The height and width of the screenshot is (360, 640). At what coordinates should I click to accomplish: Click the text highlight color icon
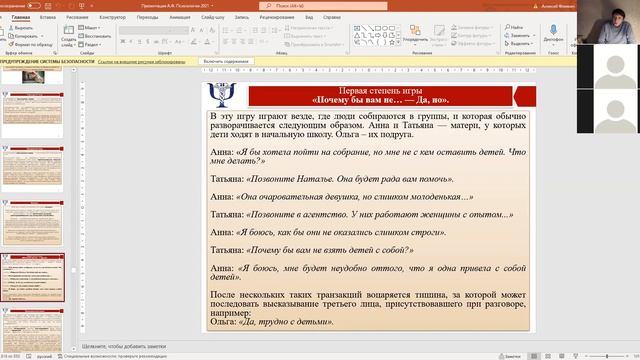194,42
